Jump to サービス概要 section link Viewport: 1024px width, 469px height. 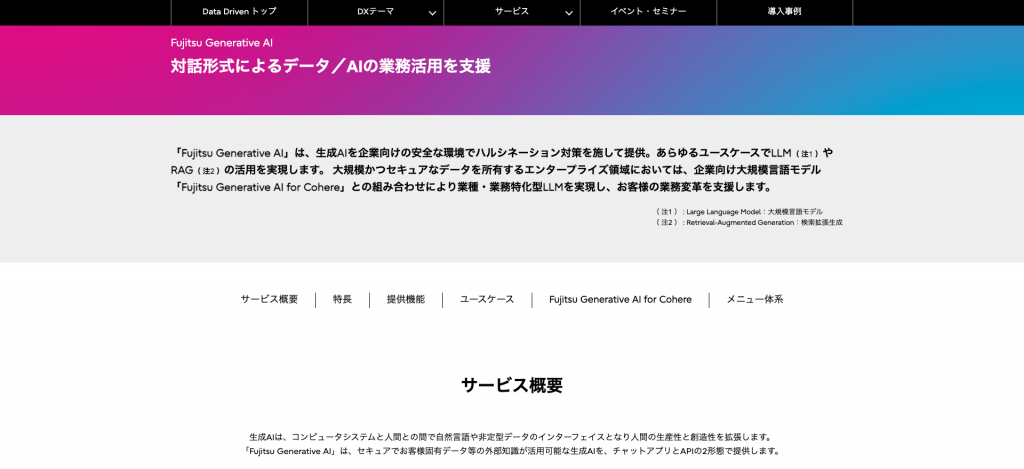(269, 300)
